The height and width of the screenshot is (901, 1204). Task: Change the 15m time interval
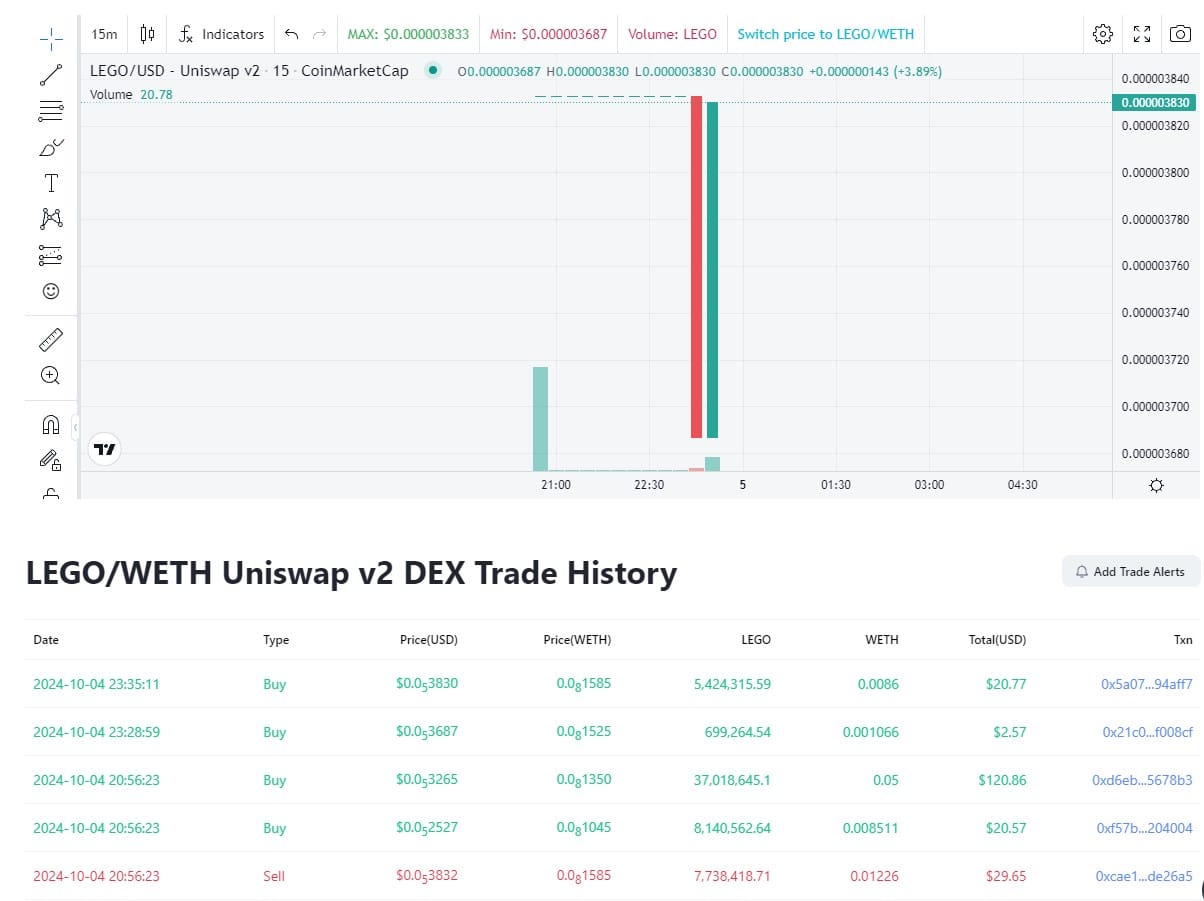104,34
